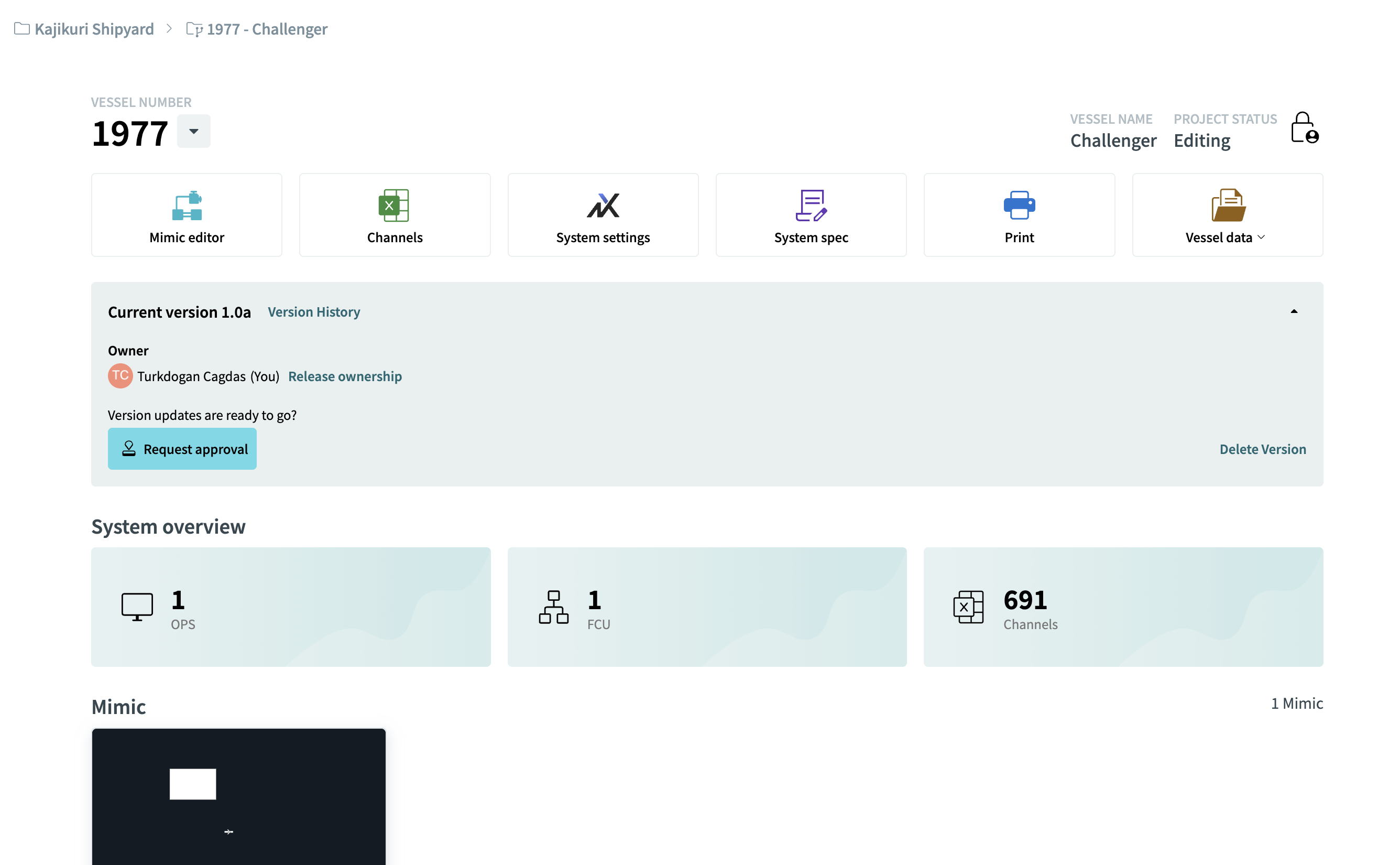Open the vessel number 1977 dropdown

point(194,131)
